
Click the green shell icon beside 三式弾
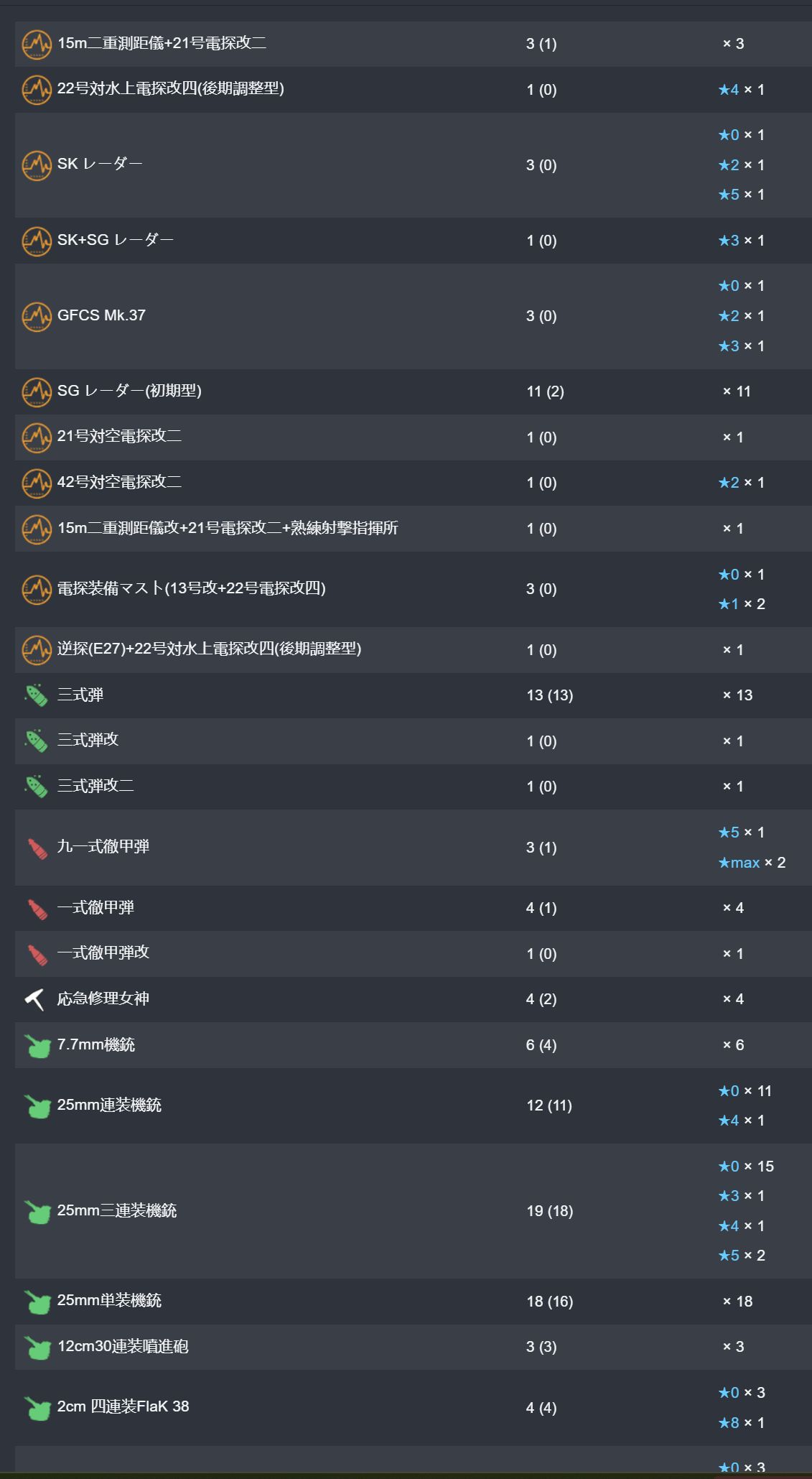[37, 695]
